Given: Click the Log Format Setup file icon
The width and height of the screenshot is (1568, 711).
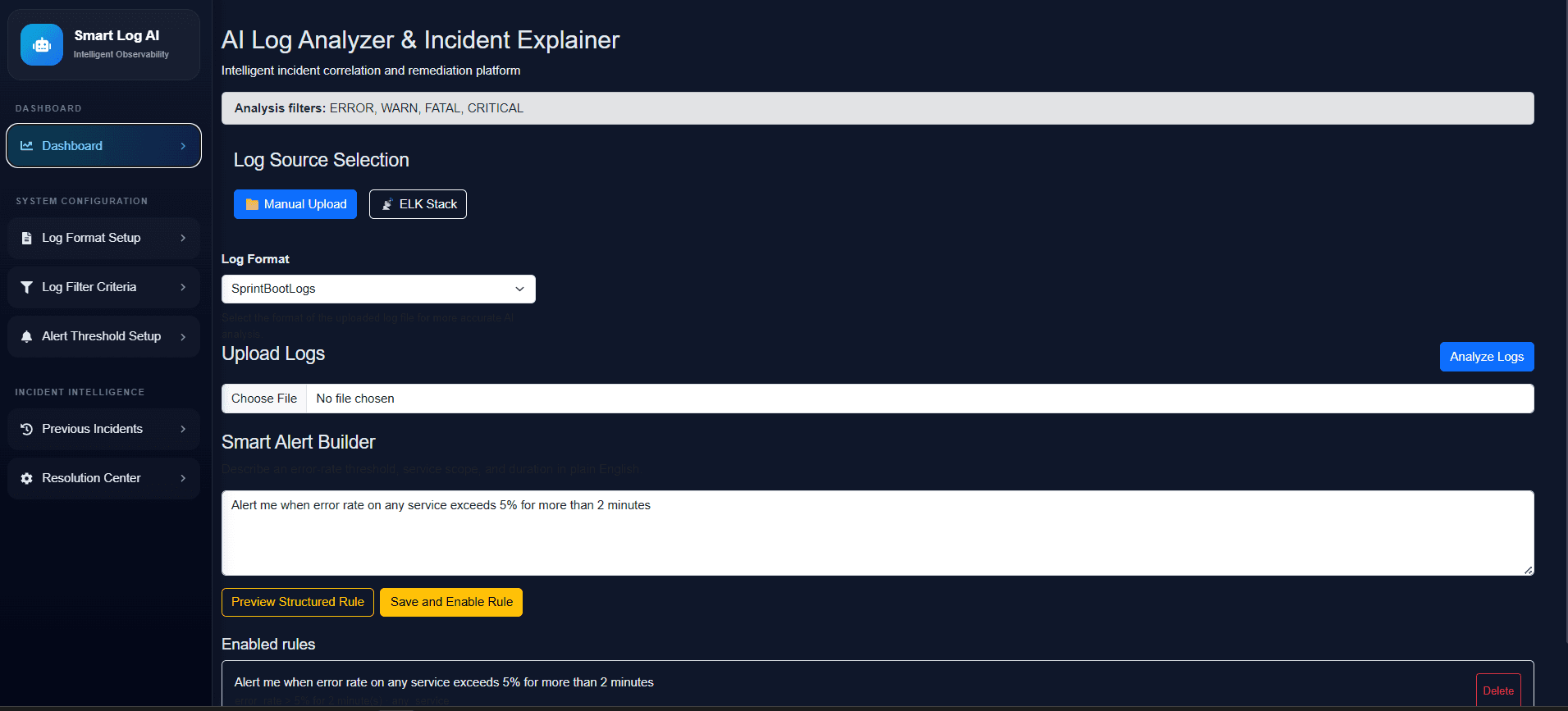Looking at the screenshot, I should (x=27, y=238).
